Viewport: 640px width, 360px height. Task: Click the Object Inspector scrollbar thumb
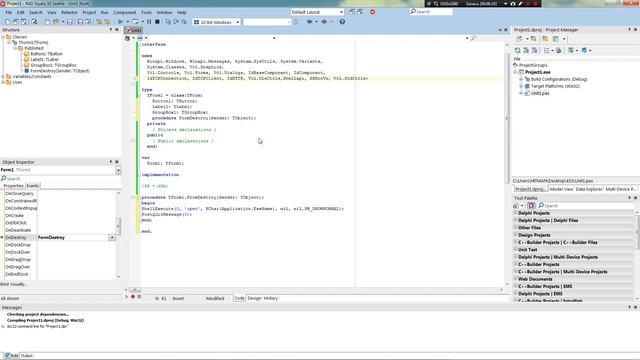coord(119,226)
